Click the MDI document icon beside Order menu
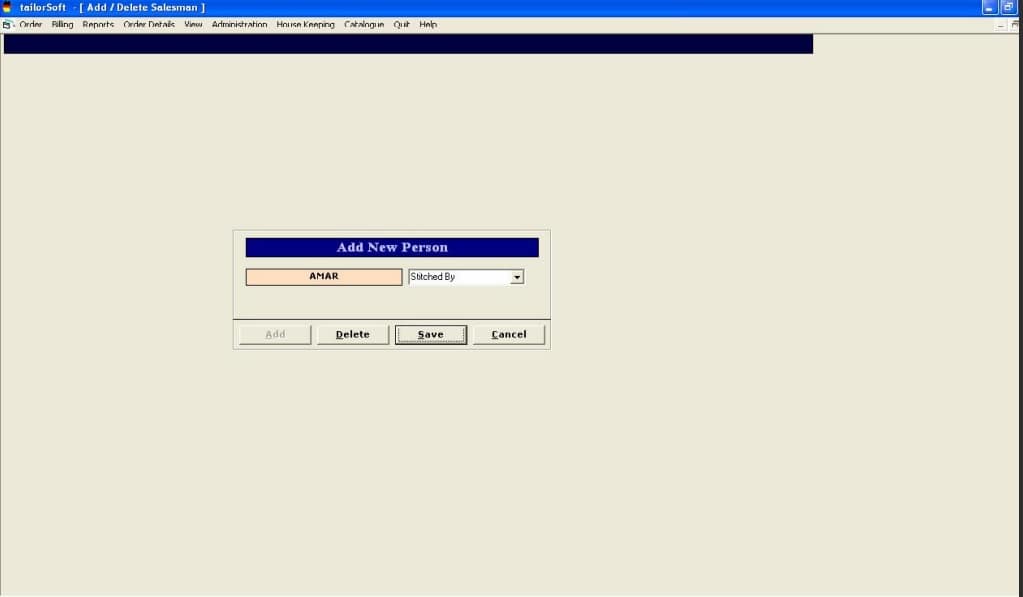The height and width of the screenshot is (597, 1023). click(7, 25)
